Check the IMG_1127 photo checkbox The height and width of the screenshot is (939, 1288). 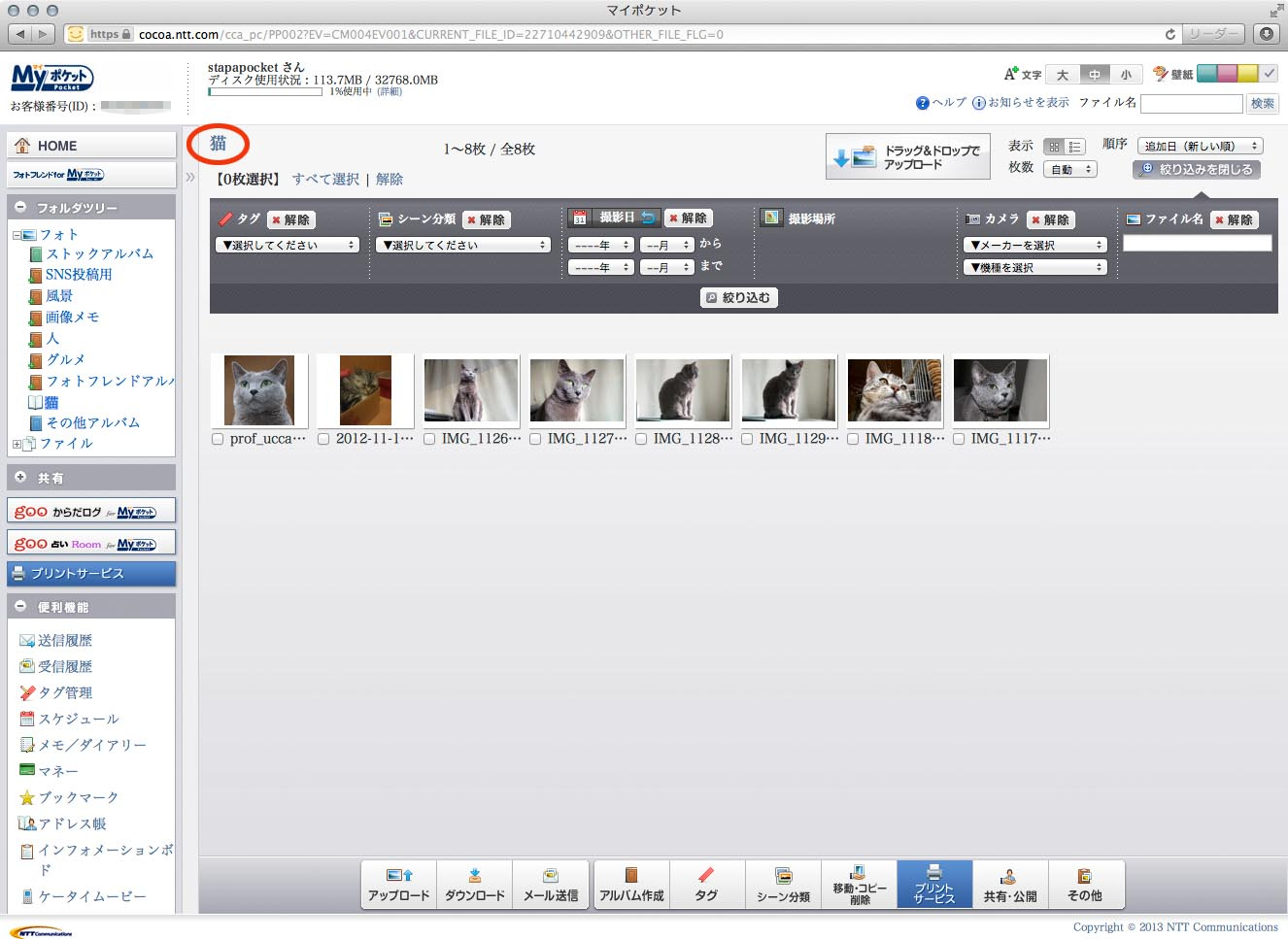pyautogui.click(x=536, y=439)
